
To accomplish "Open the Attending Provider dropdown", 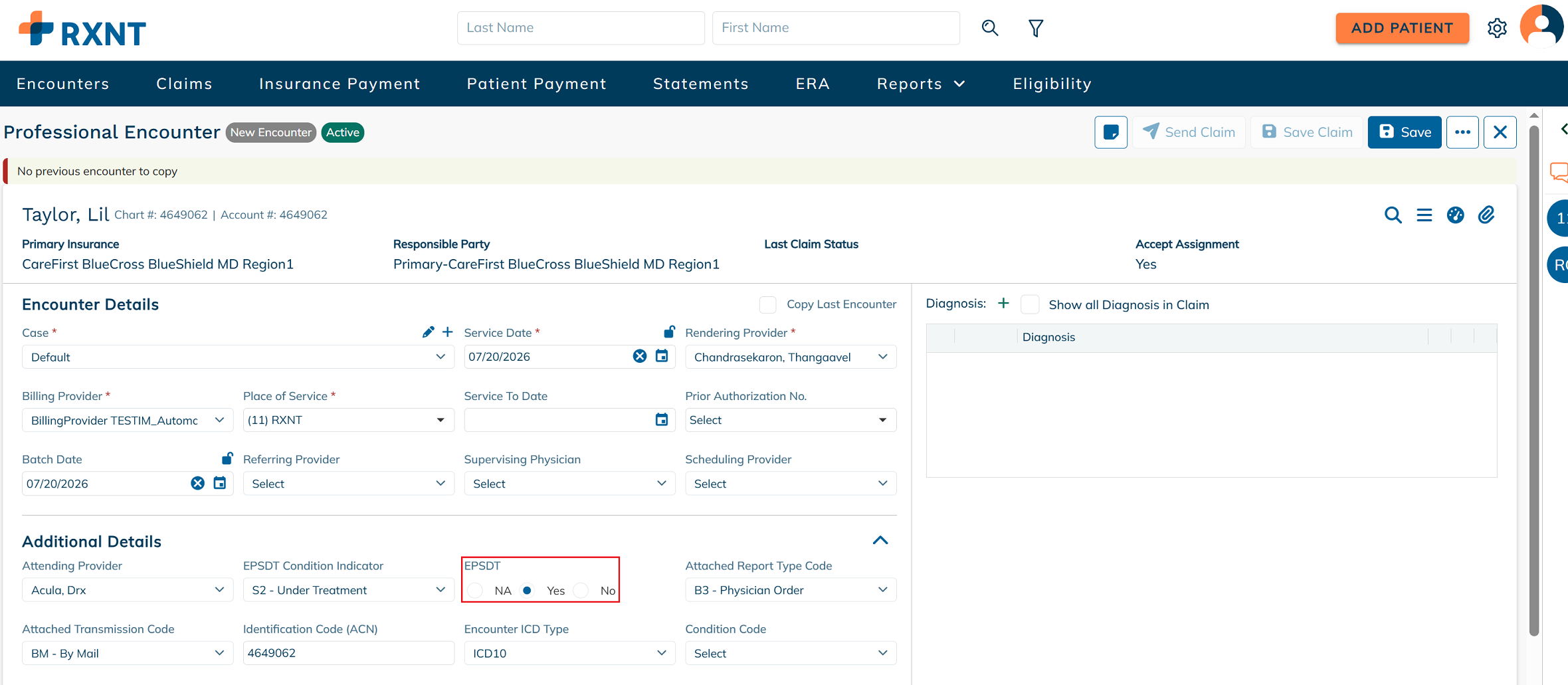I will point(128,590).
